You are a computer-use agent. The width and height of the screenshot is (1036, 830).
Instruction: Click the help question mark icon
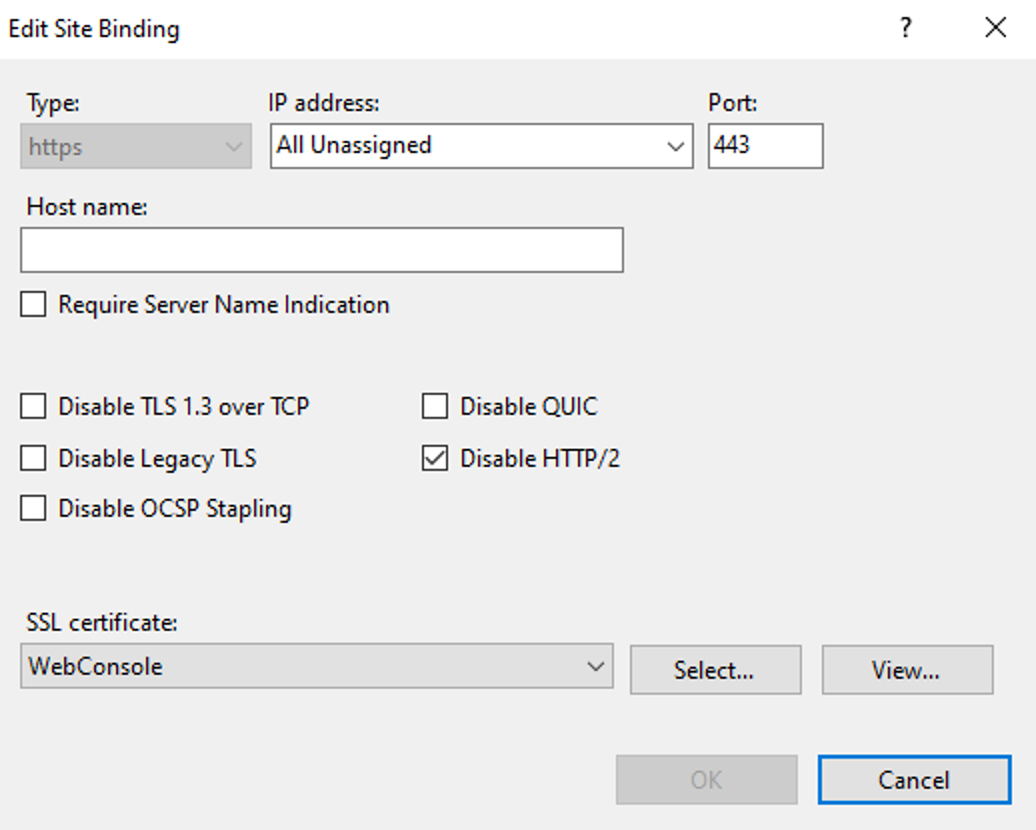(x=905, y=28)
